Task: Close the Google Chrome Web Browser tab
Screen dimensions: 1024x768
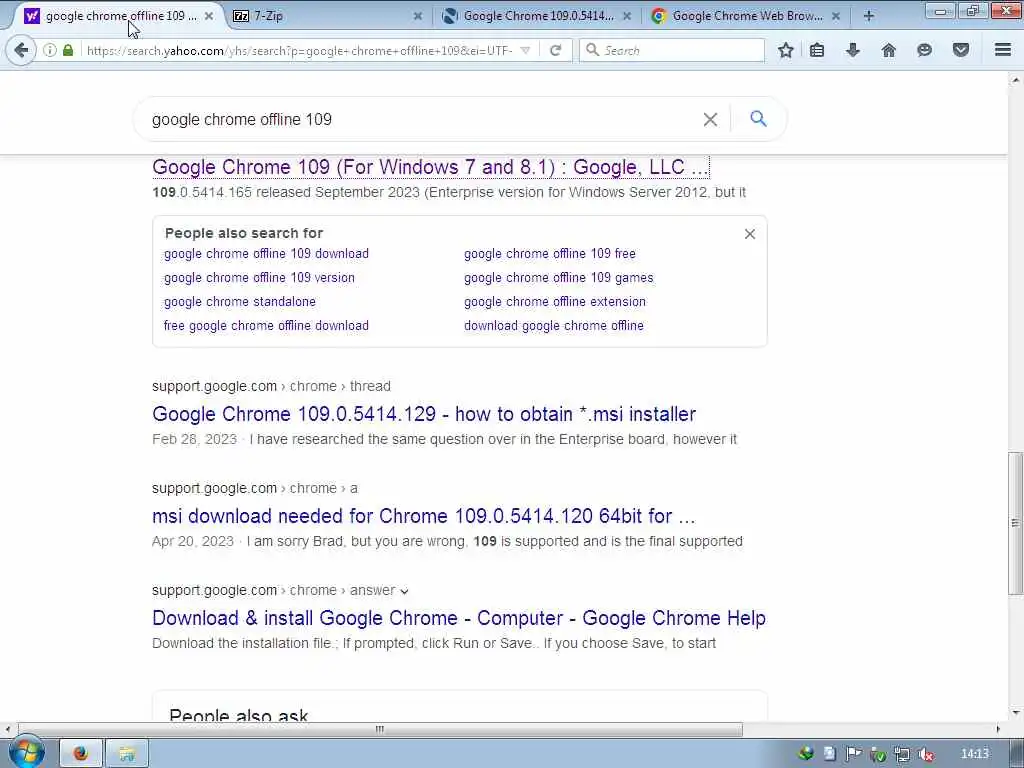Action: (836, 16)
